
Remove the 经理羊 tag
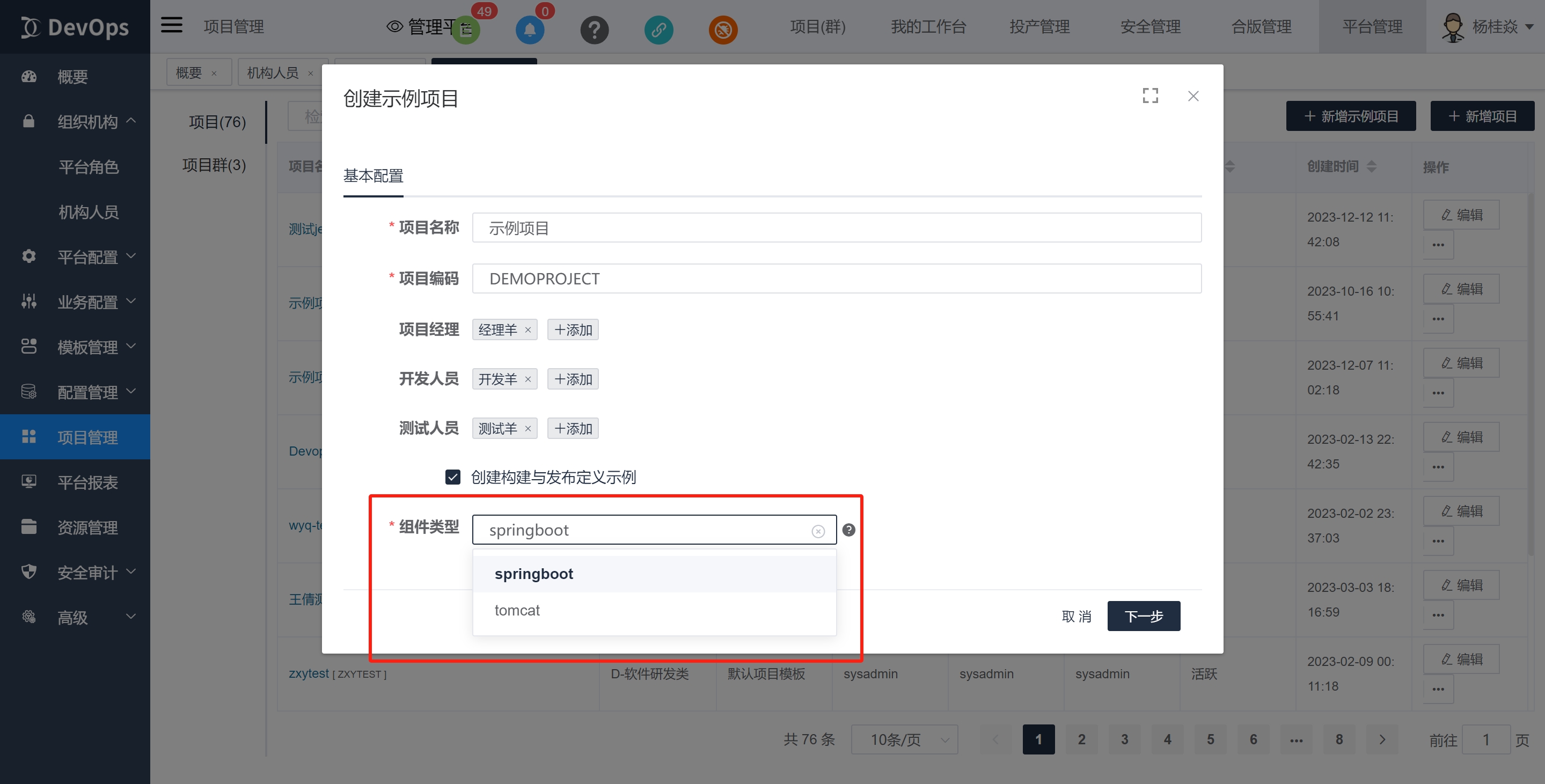pyautogui.click(x=528, y=330)
